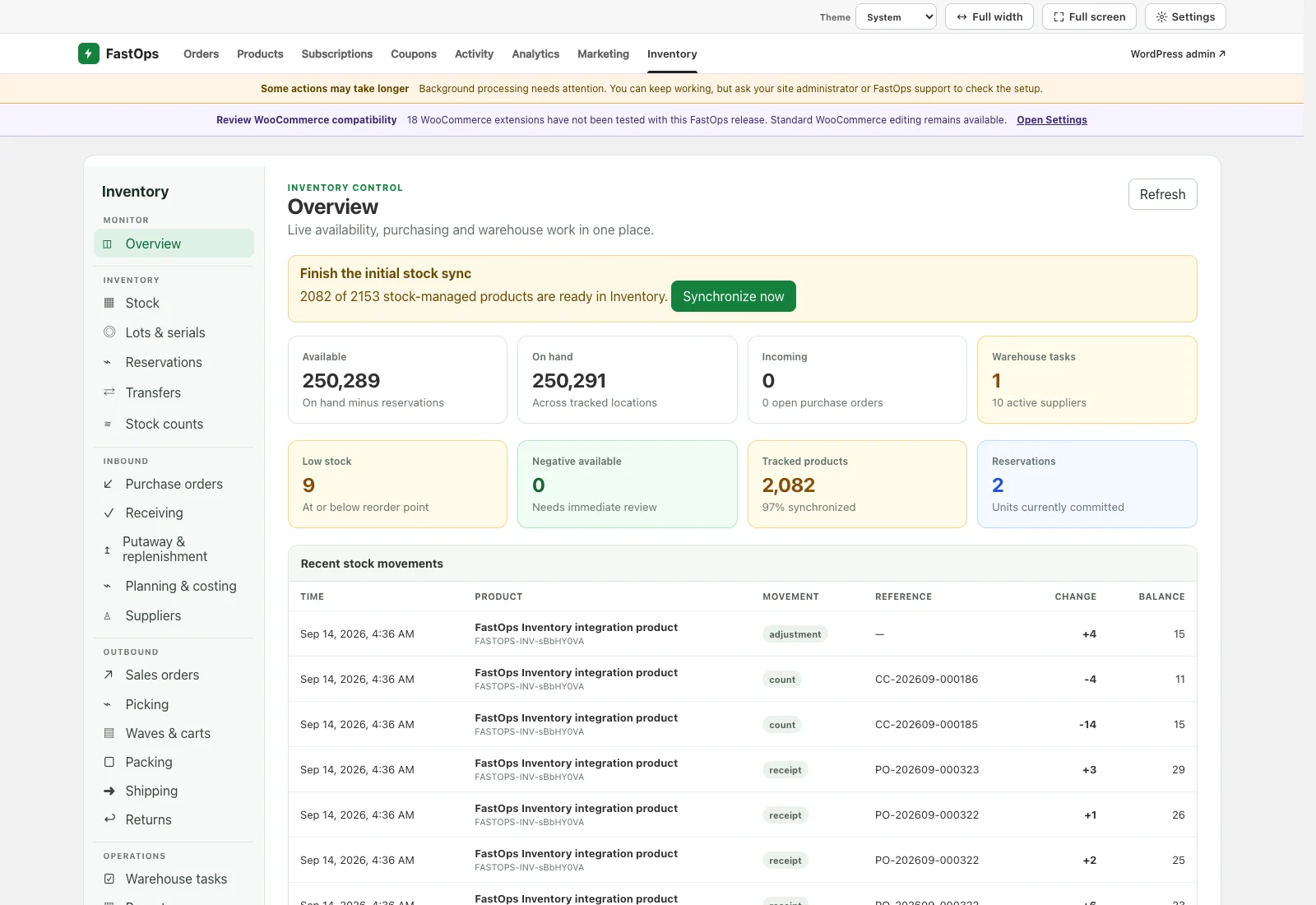The height and width of the screenshot is (905, 1316).
Task: Click the Reservations sidebar icon
Action: [x=107, y=363]
